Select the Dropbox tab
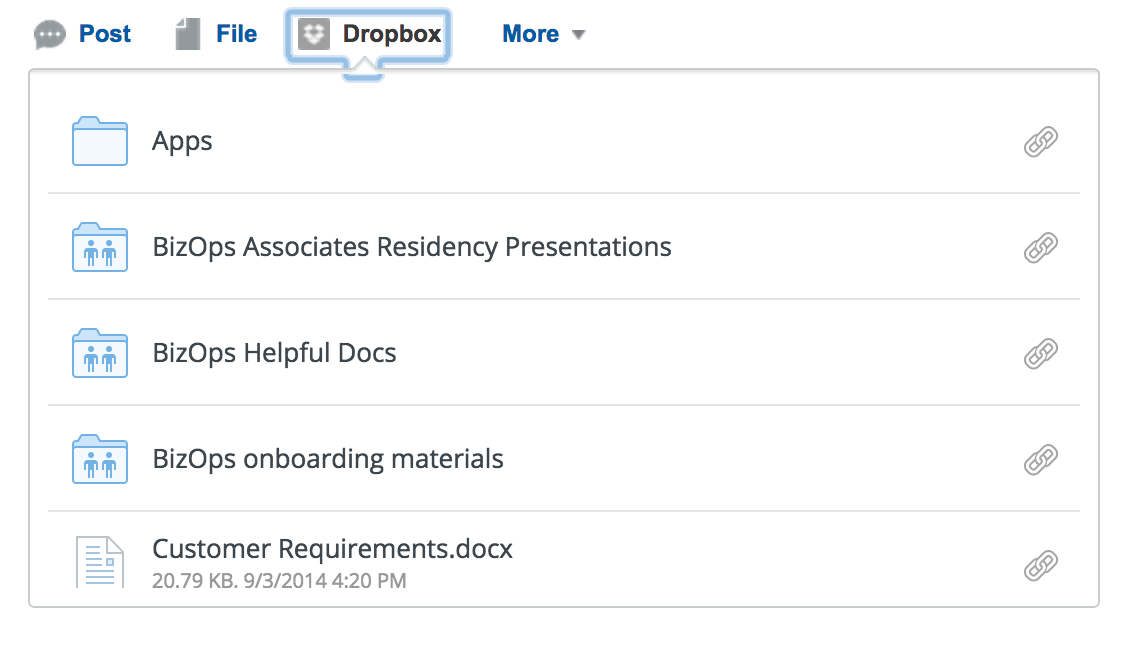 pos(391,34)
